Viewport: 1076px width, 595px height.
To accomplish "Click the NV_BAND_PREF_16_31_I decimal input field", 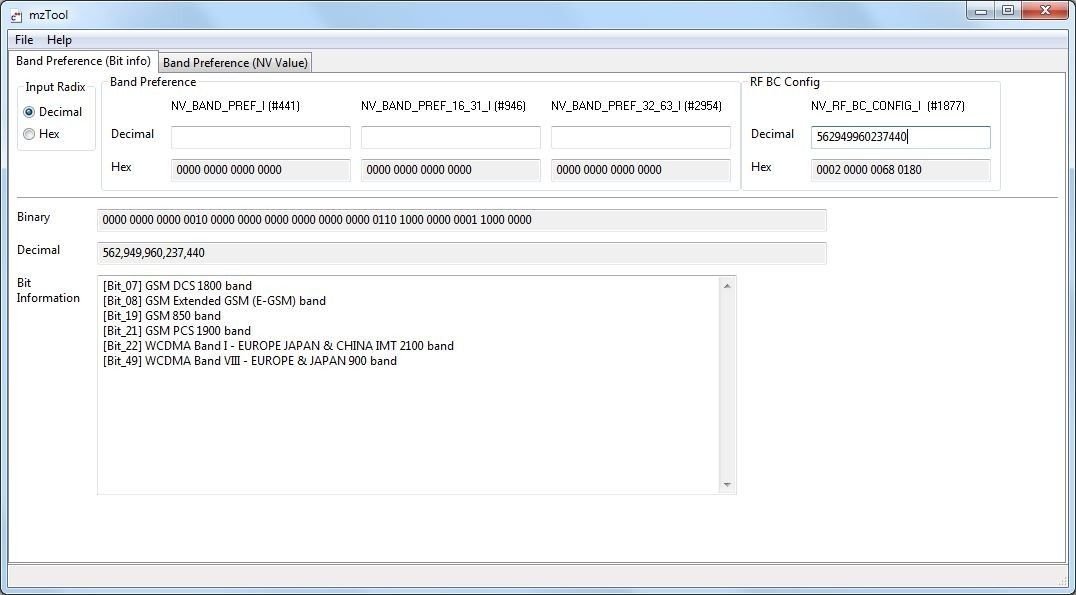I will pos(451,137).
